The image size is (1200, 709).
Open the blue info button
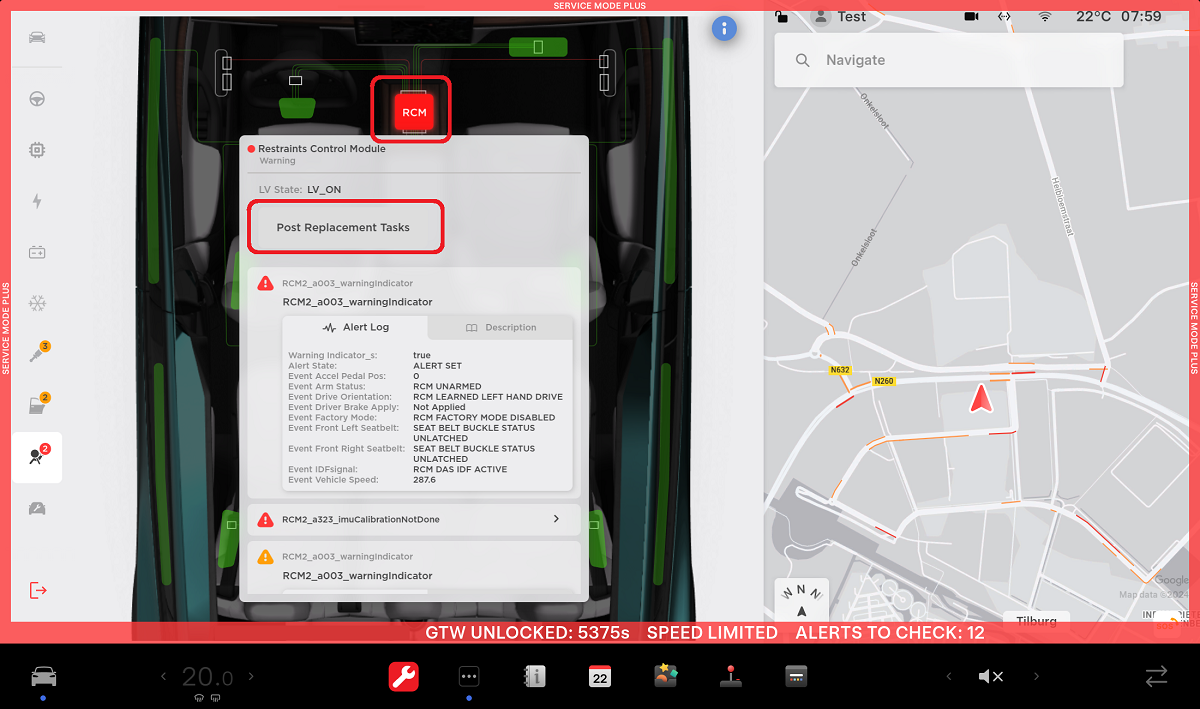tap(724, 29)
